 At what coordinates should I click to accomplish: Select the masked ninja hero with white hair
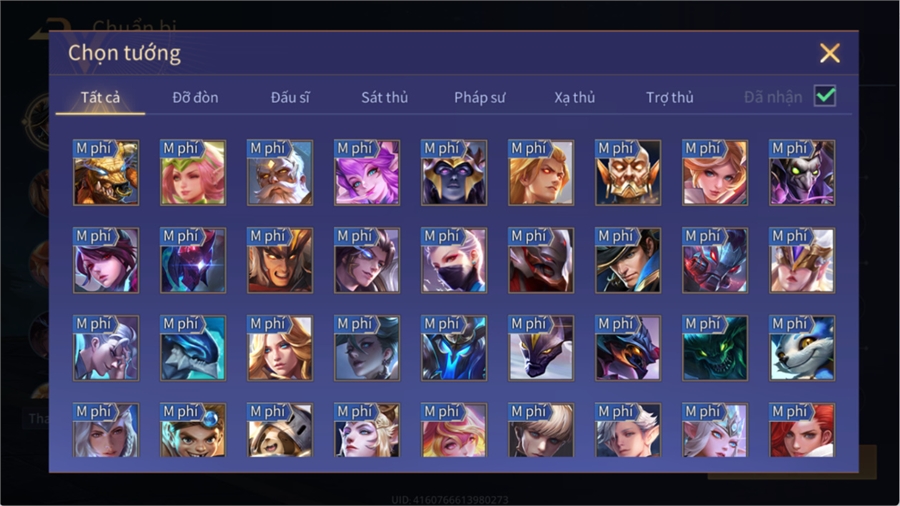[x=454, y=260]
